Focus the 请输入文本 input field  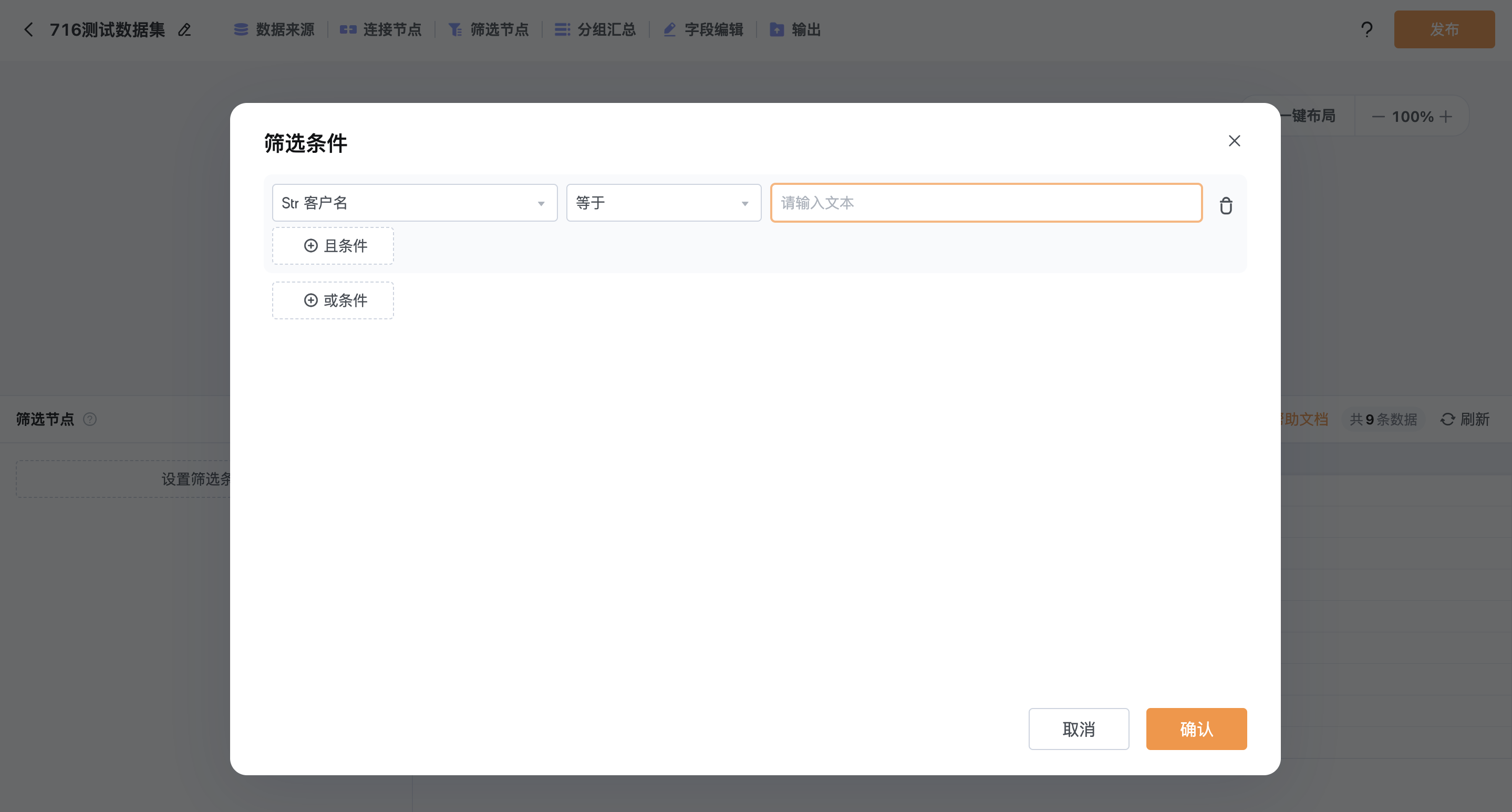tap(986, 203)
